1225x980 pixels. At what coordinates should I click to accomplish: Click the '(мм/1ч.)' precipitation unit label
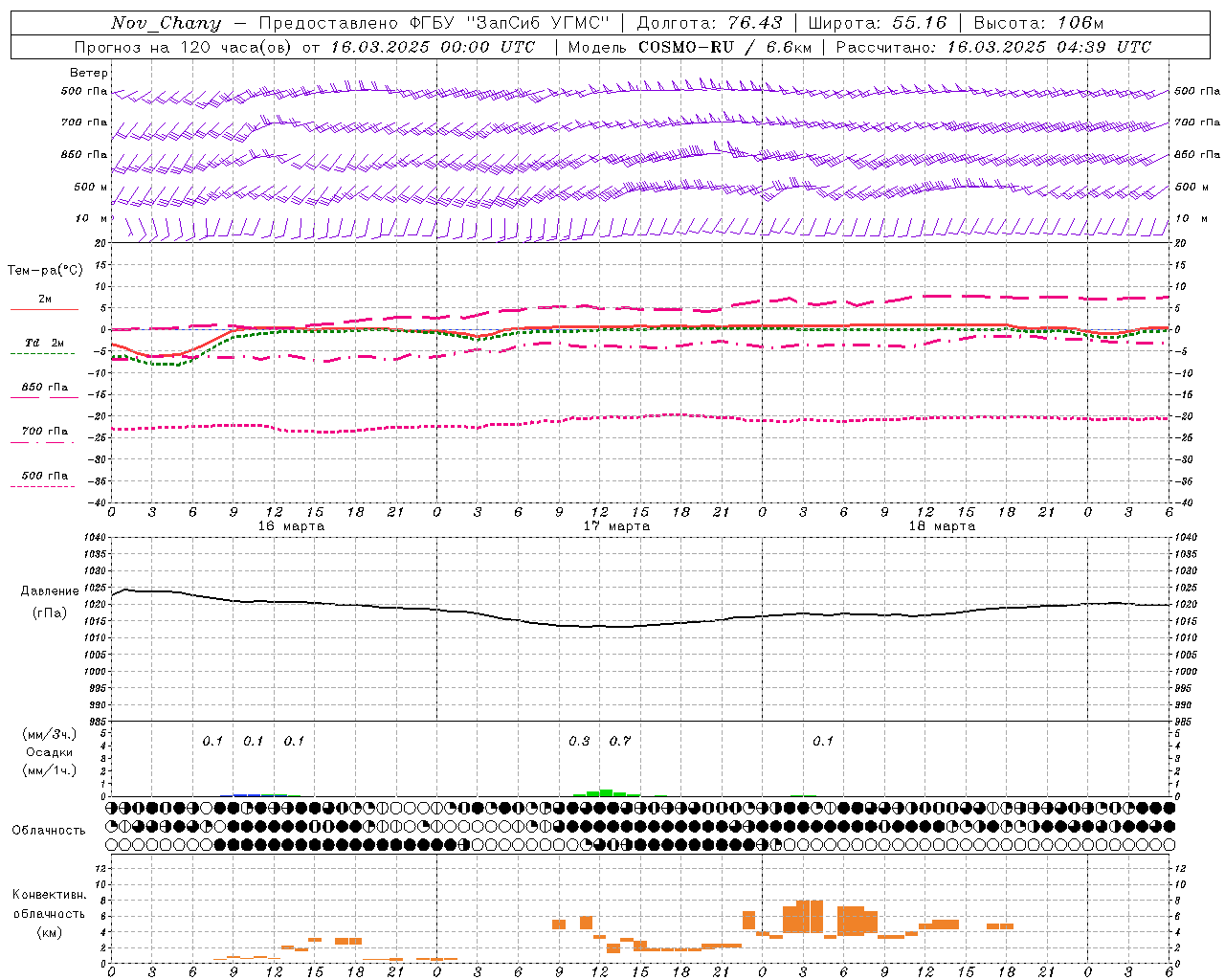(49, 770)
